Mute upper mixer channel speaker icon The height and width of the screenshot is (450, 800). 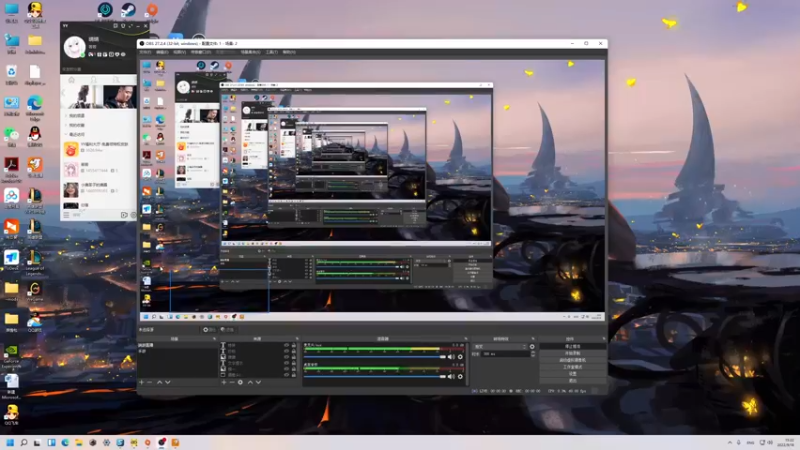tap(451, 357)
